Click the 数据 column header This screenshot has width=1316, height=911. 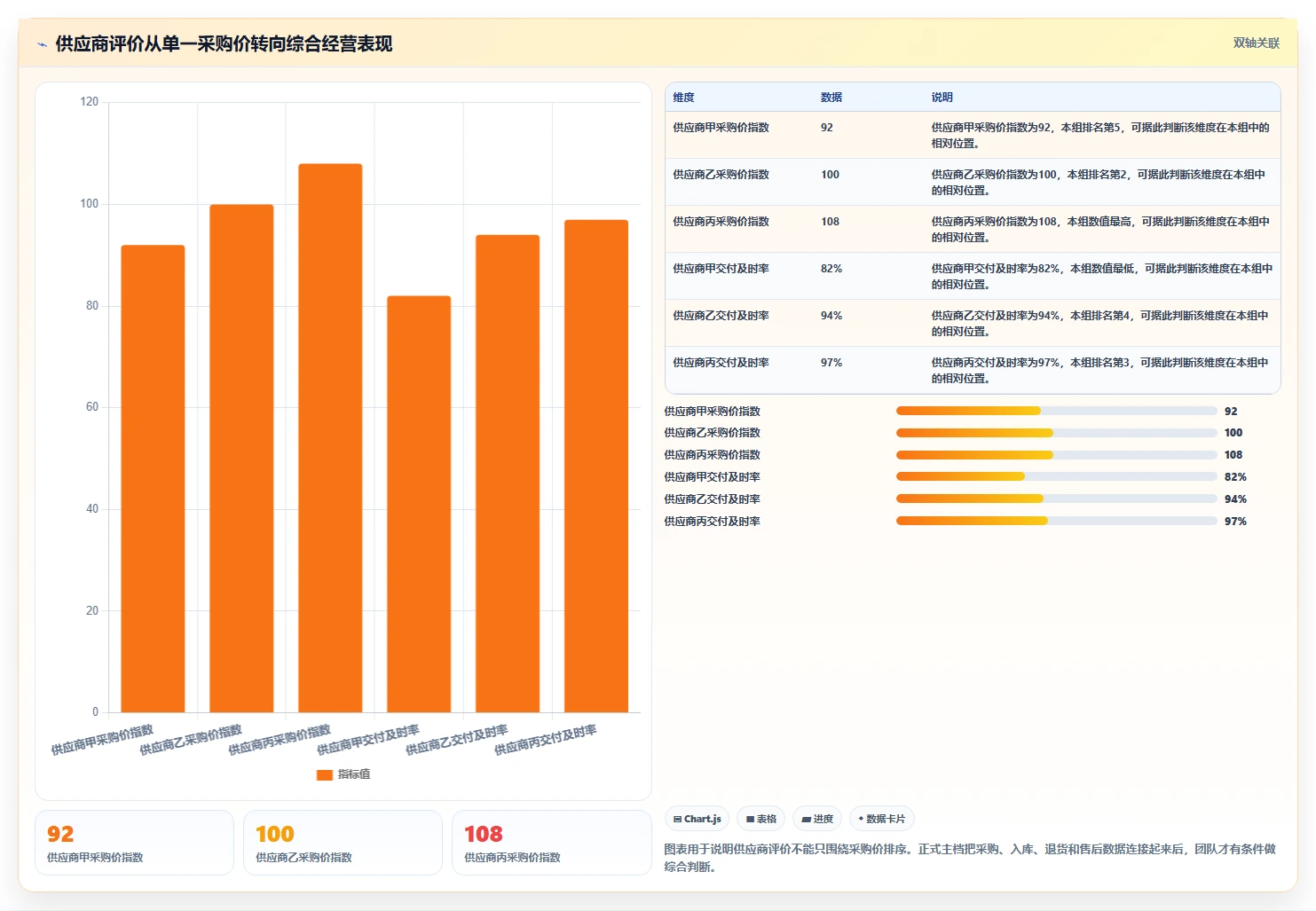831,98
